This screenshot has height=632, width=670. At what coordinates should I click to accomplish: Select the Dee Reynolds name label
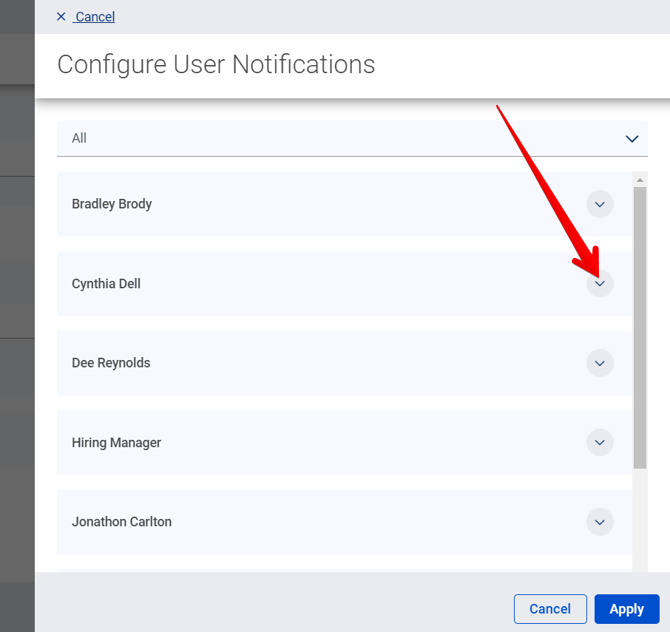click(x=111, y=363)
